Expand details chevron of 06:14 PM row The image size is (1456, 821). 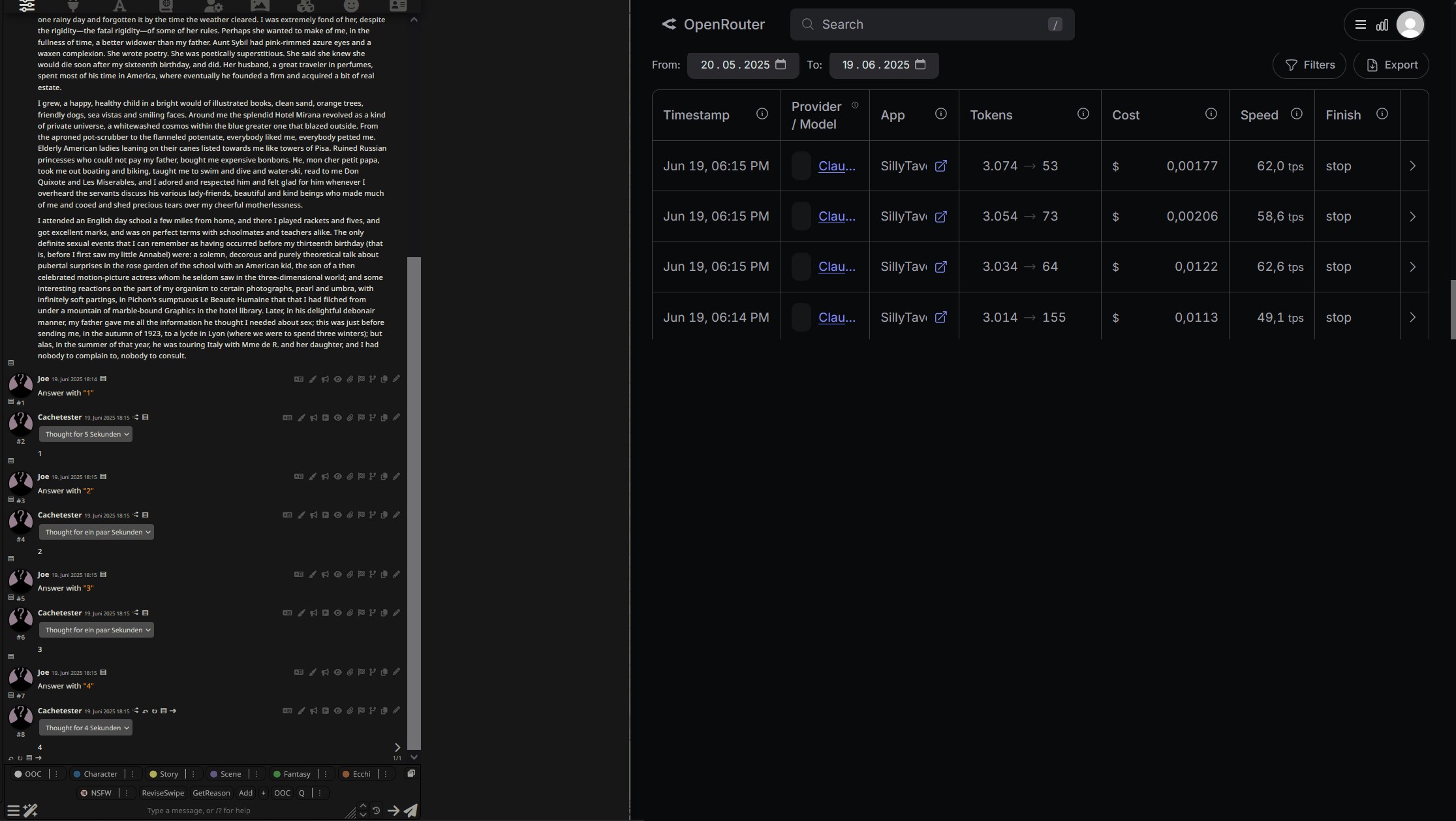pos(1413,318)
